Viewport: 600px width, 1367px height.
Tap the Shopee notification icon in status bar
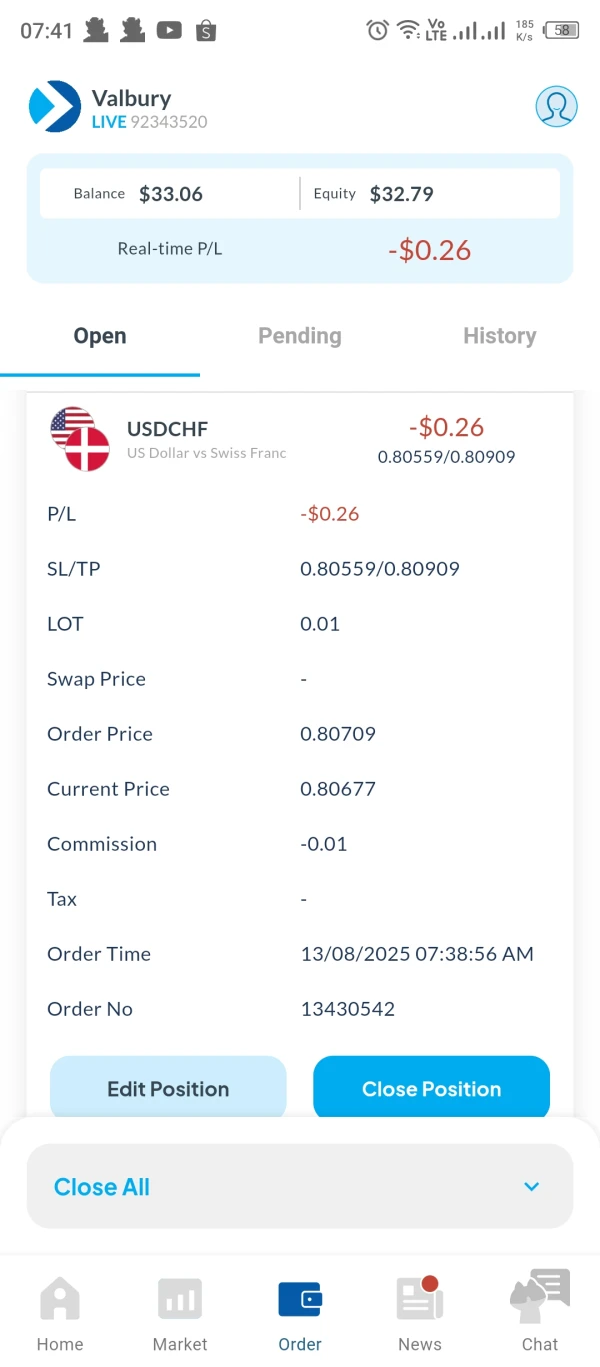click(x=206, y=31)
